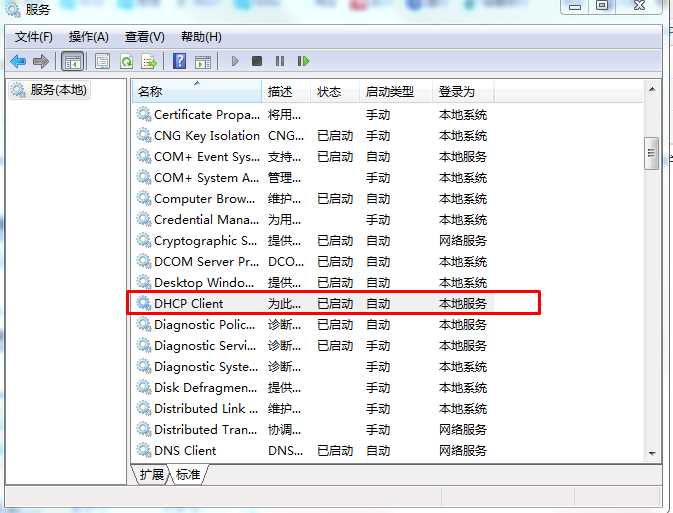
Task: Click the 服务 window title bar icon
Action: click(x=12, y=9)
